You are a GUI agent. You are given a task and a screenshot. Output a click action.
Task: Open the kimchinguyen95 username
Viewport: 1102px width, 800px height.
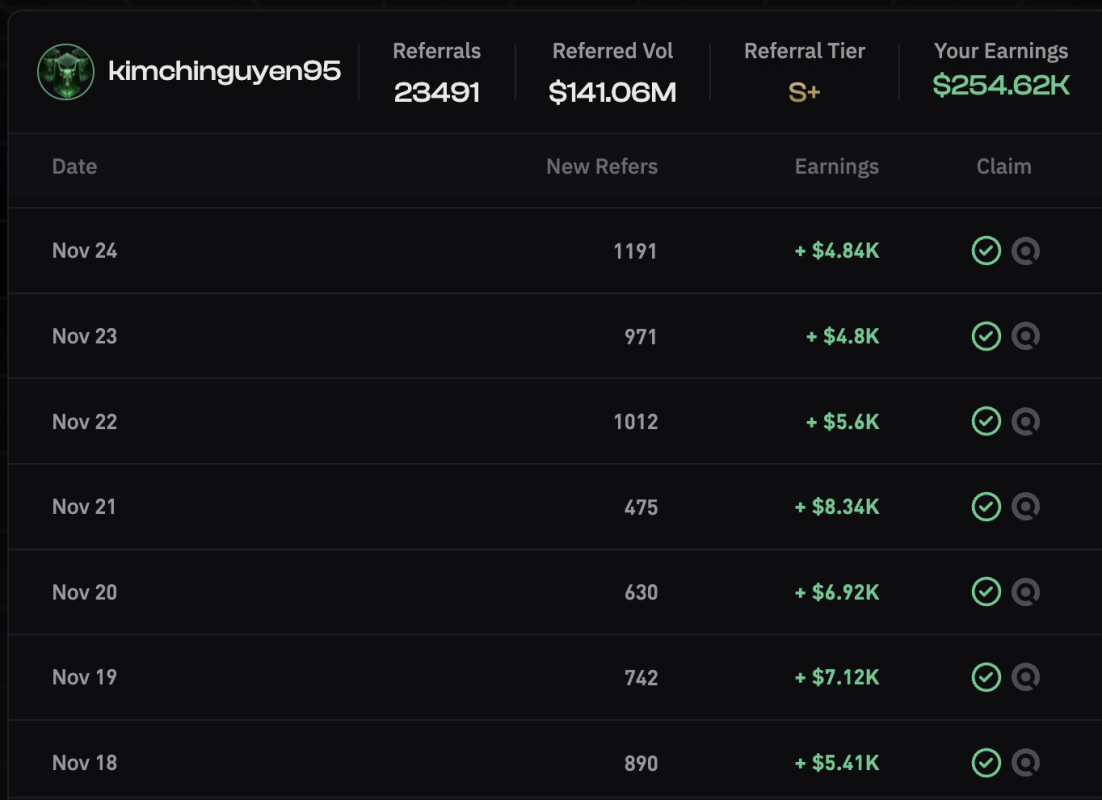pyautogui.click(x=224, y=71)
